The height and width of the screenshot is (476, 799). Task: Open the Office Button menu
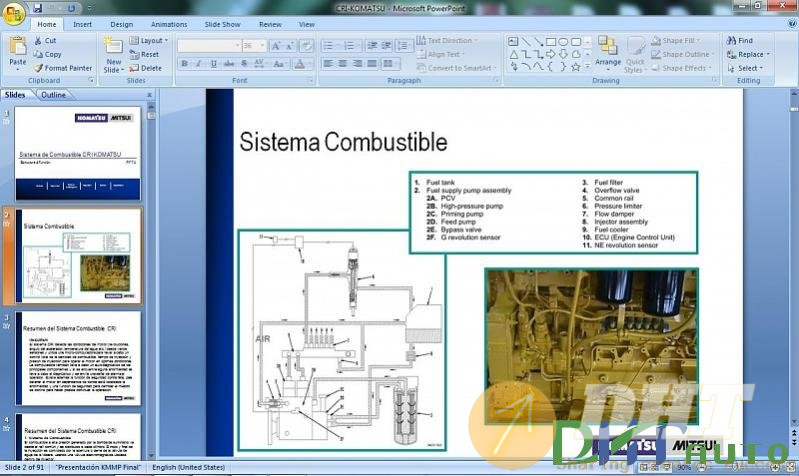[x=14, y=13]
